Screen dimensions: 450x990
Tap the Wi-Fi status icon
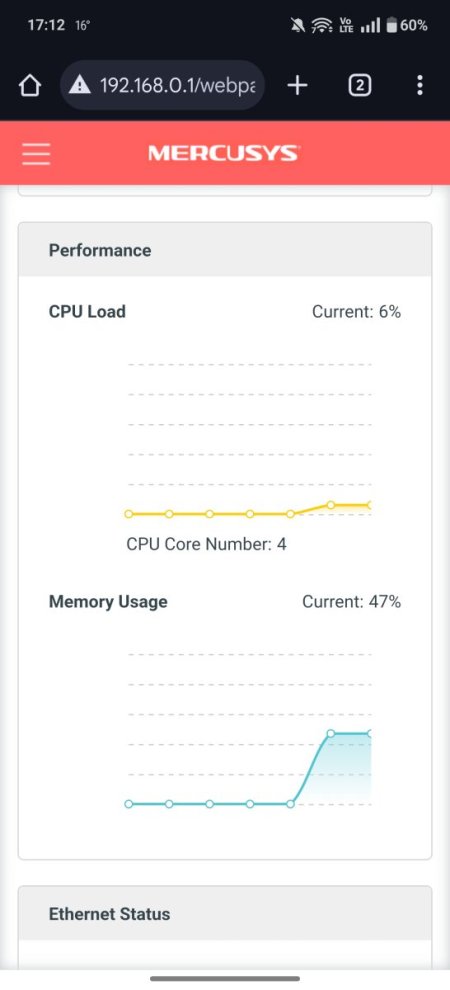point(323,25)
